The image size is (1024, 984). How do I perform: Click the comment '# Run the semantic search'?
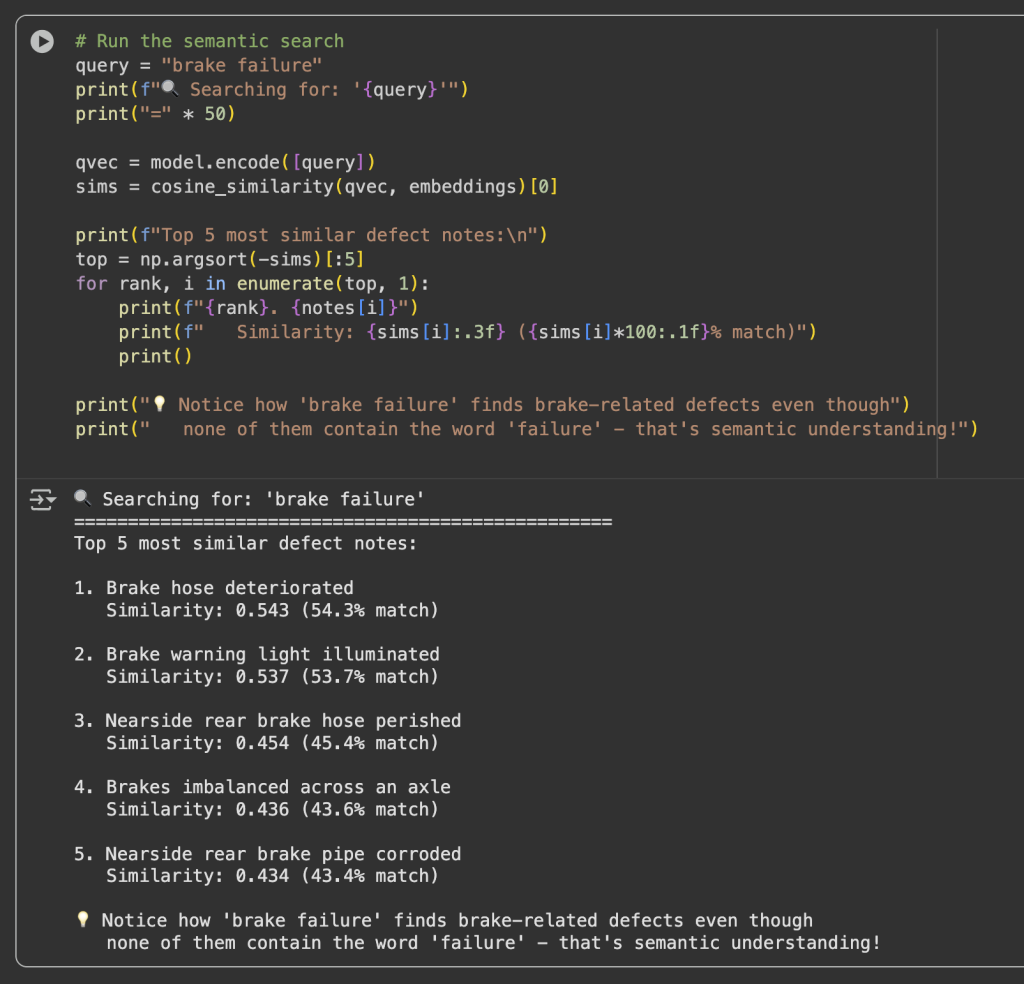point(210,41)
